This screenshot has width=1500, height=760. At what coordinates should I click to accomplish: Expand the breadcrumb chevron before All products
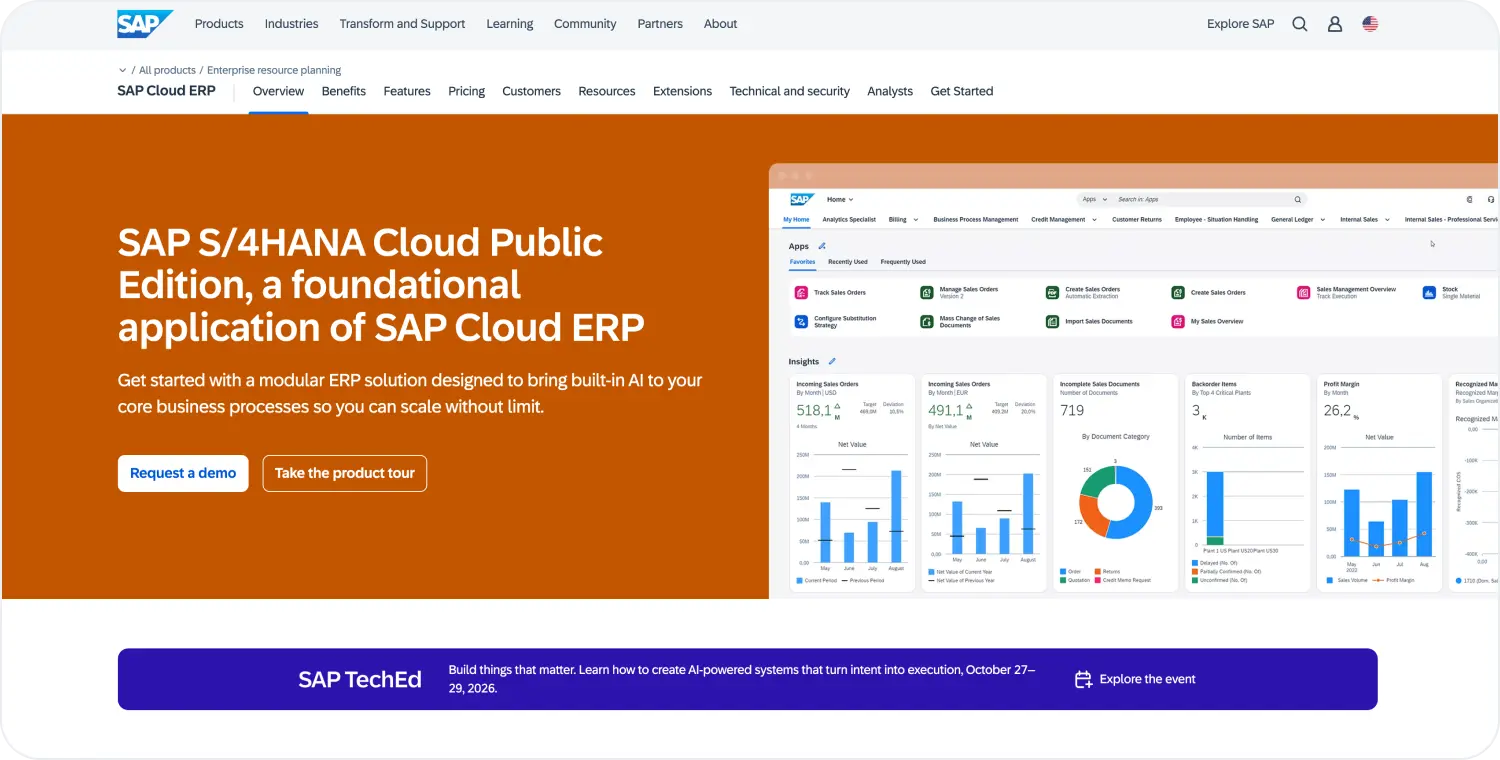point(122,70)
